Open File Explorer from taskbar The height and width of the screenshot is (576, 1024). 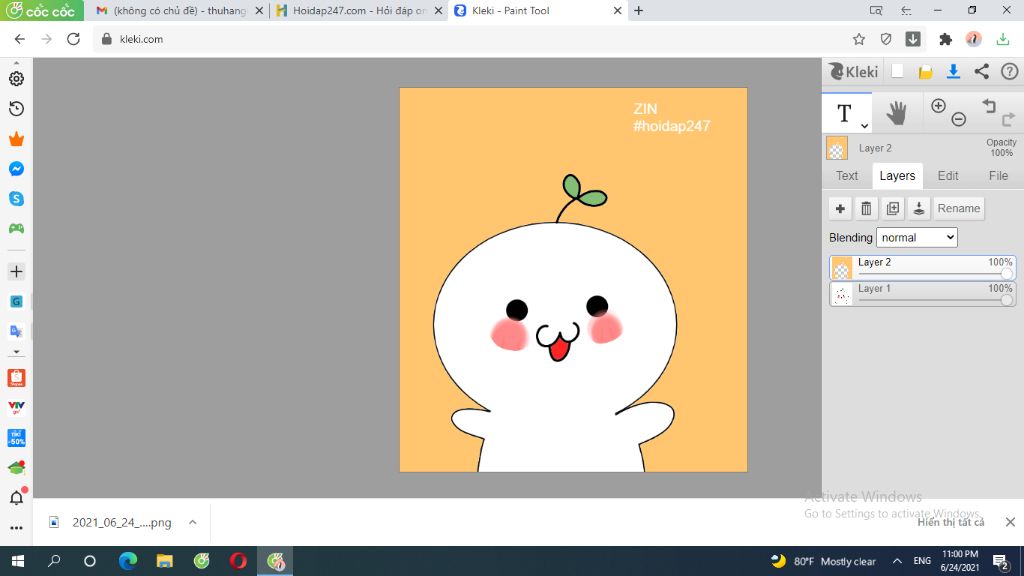pos(165,561)
